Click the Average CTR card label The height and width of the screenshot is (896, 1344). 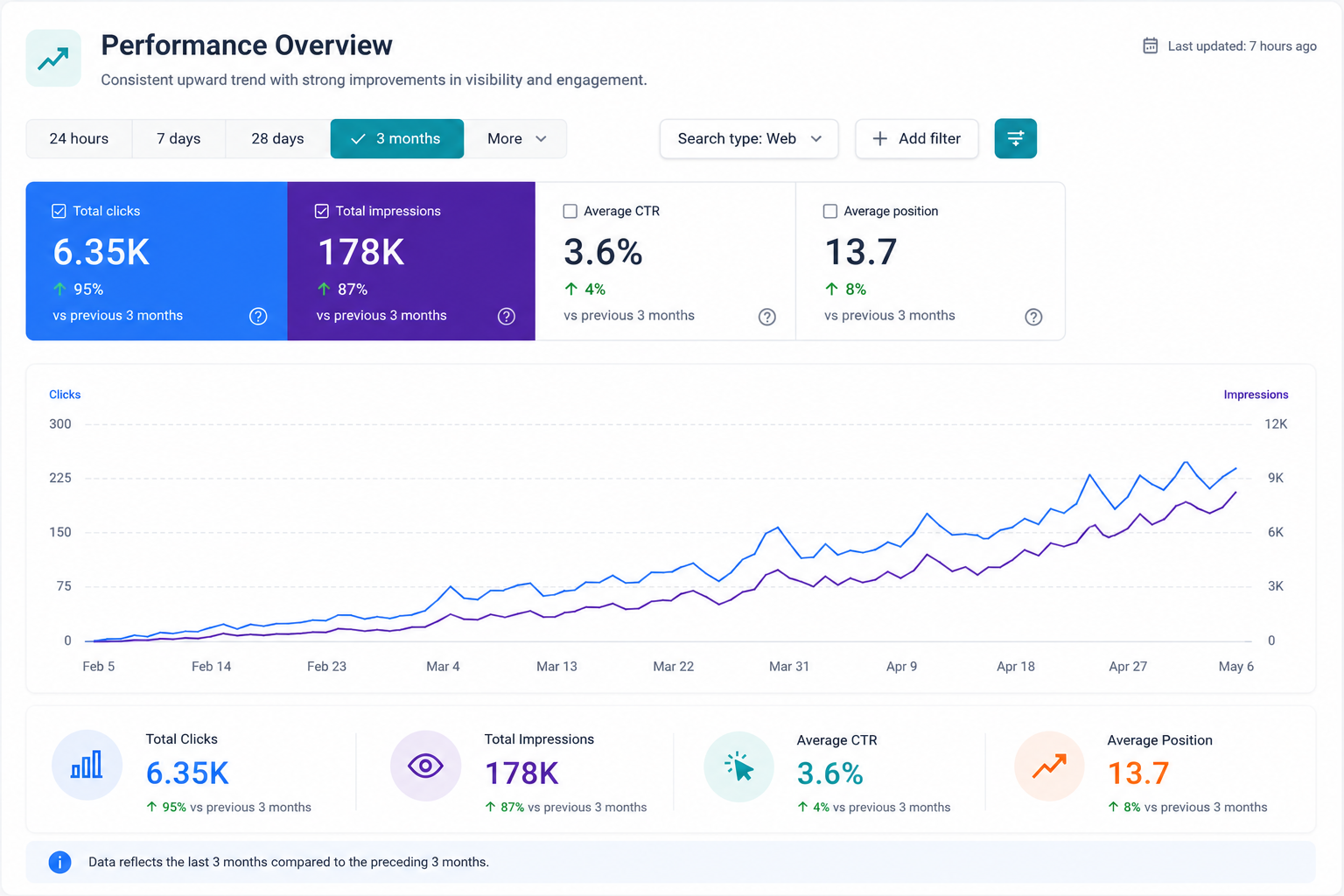point(622,211)
